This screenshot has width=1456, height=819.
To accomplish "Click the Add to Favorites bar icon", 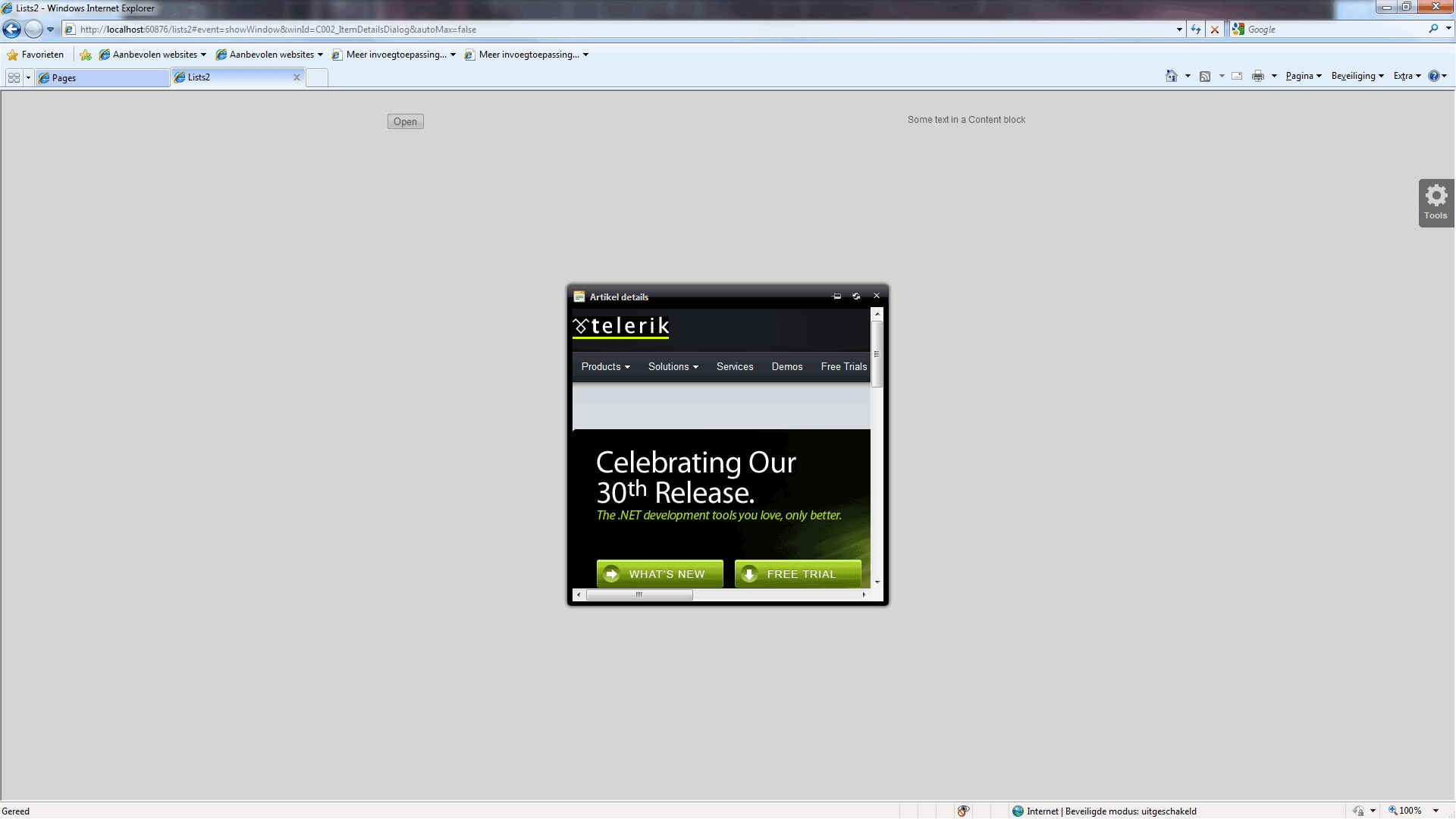I will [x=86, y=55].
